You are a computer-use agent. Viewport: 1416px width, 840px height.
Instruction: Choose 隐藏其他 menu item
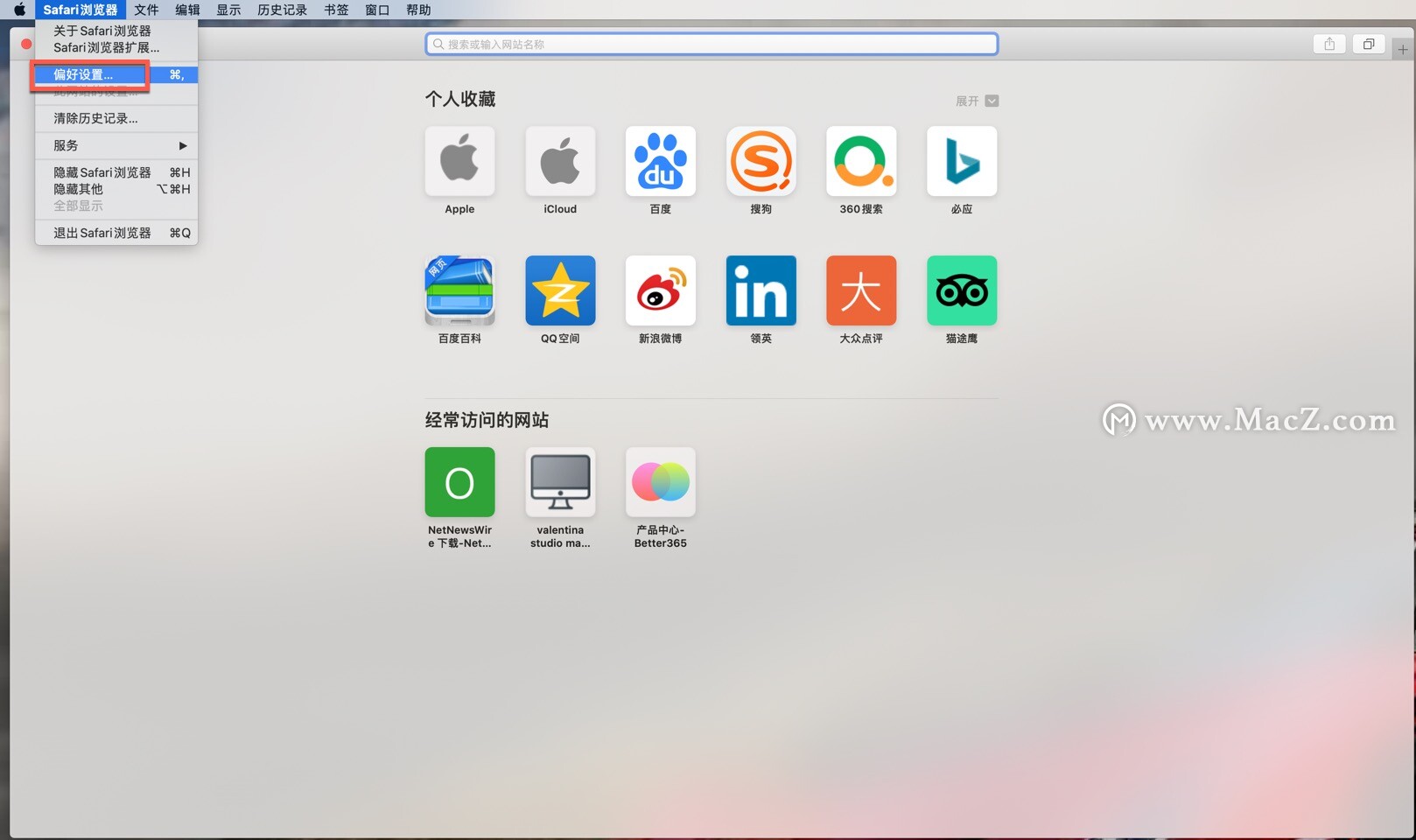(116, 189)
